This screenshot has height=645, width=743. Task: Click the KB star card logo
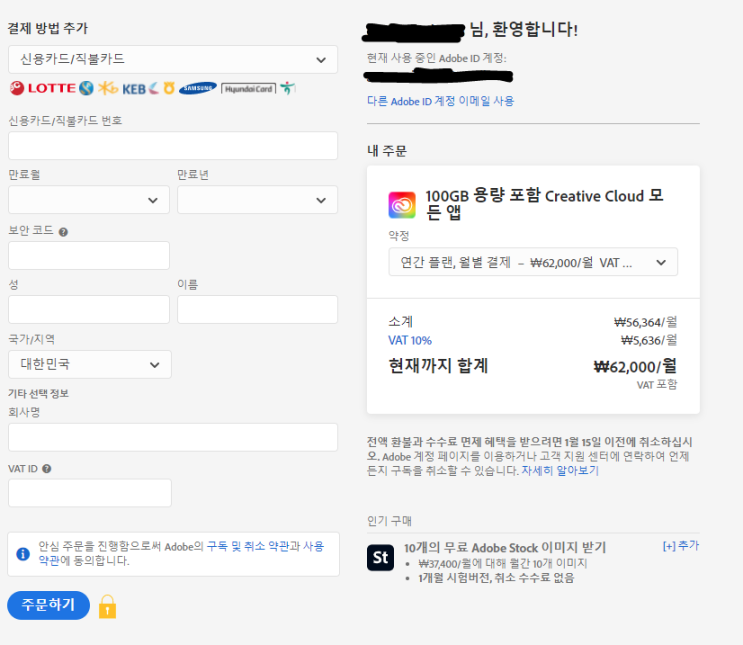108,88
